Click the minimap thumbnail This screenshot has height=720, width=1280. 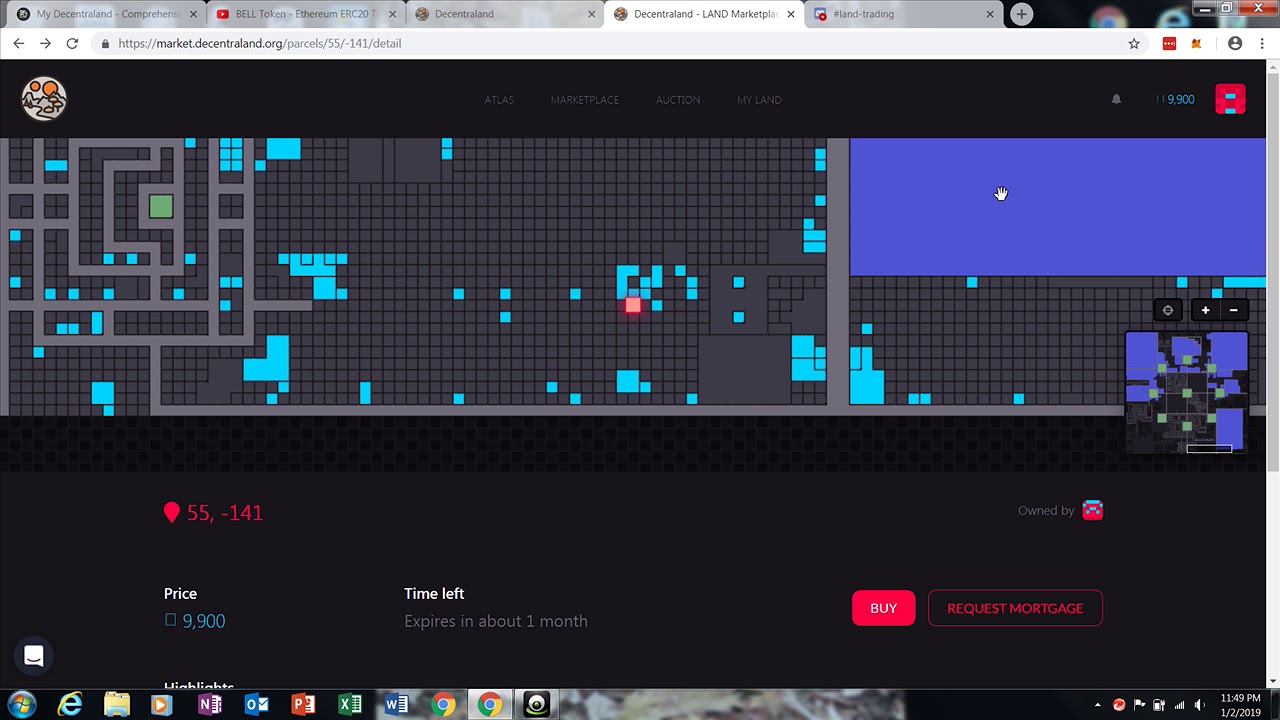point(1187,392)
